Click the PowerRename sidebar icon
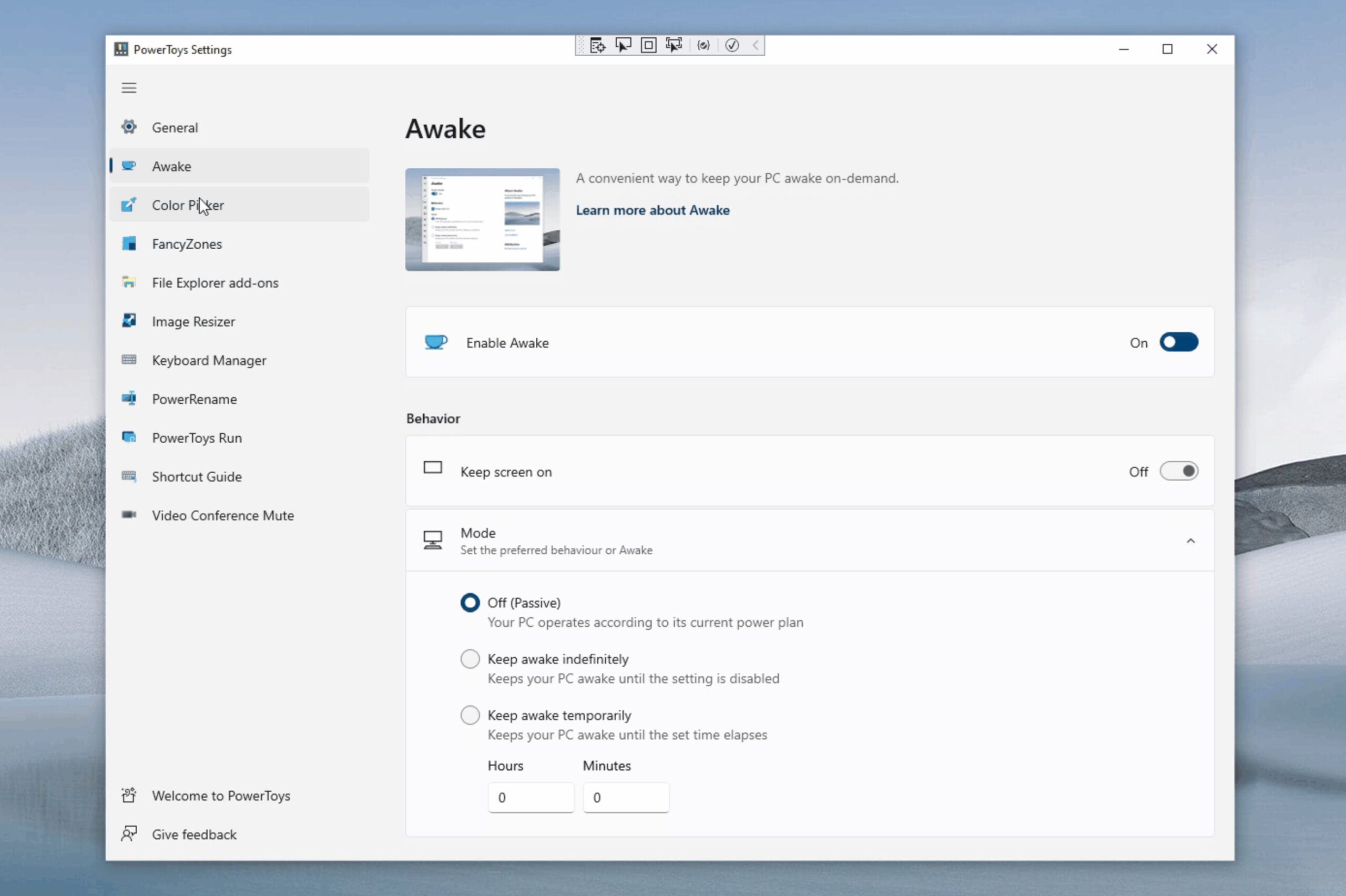Viewport: 1346px width, 896px height. [129, 398]
